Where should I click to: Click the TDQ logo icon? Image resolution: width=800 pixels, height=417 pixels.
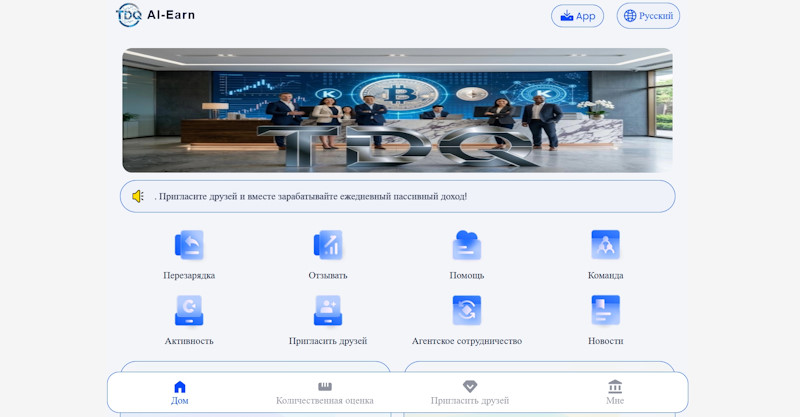tap(129, 15)
